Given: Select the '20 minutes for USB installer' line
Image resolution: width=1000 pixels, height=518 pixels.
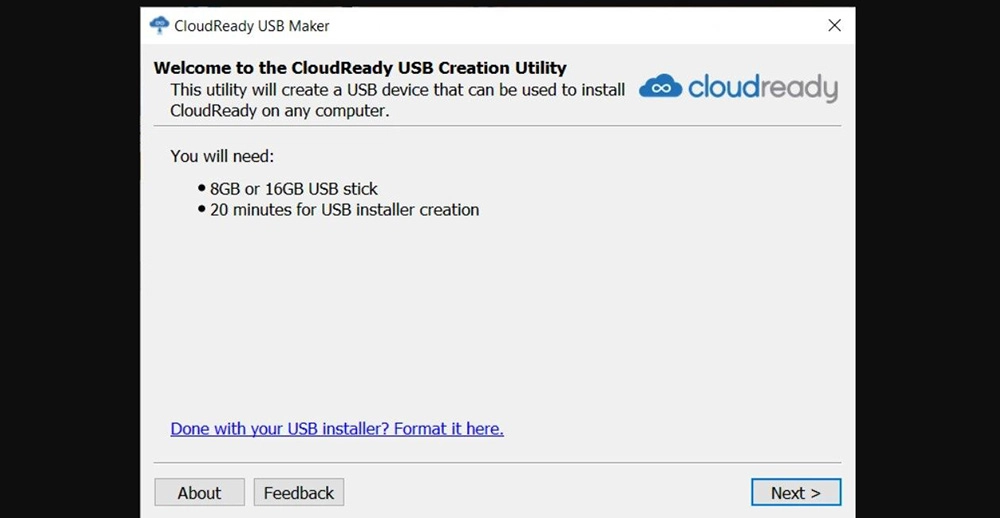Looking at the screenshot, I should [344, 209].
